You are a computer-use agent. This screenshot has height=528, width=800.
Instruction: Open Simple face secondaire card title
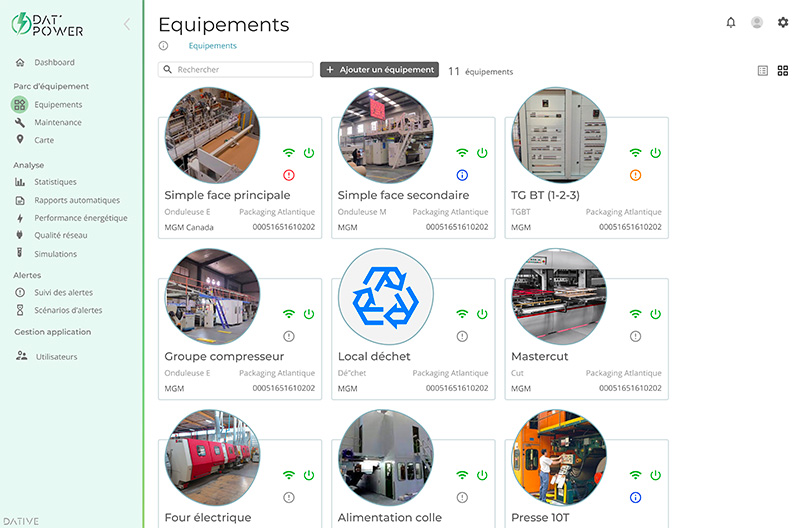coord(403,195)
